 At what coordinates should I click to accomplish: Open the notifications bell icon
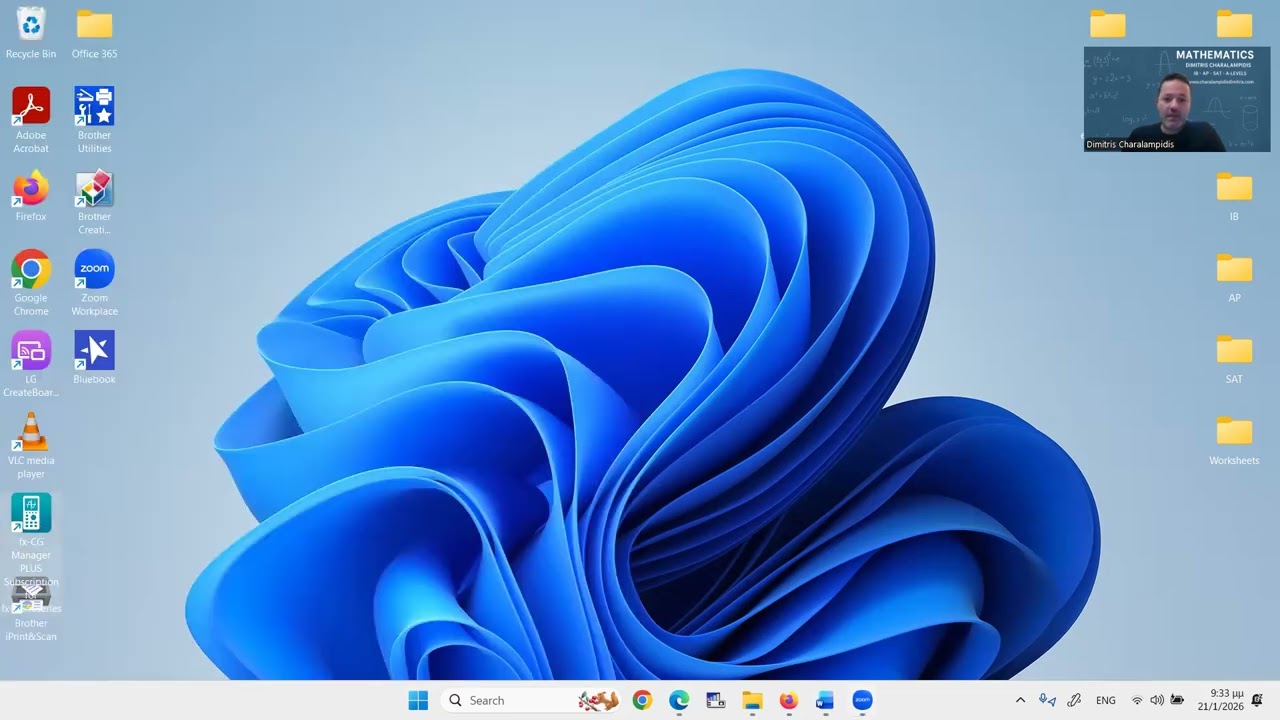point(1257,700)
